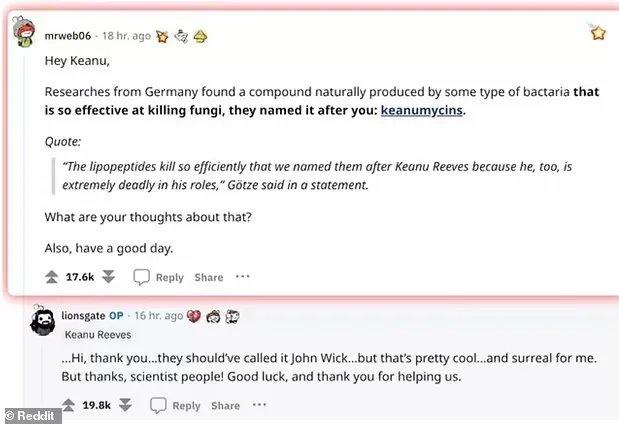Open the lionsgate username profile link
This screenshot has height=425, width=619.
coord(83,315)
